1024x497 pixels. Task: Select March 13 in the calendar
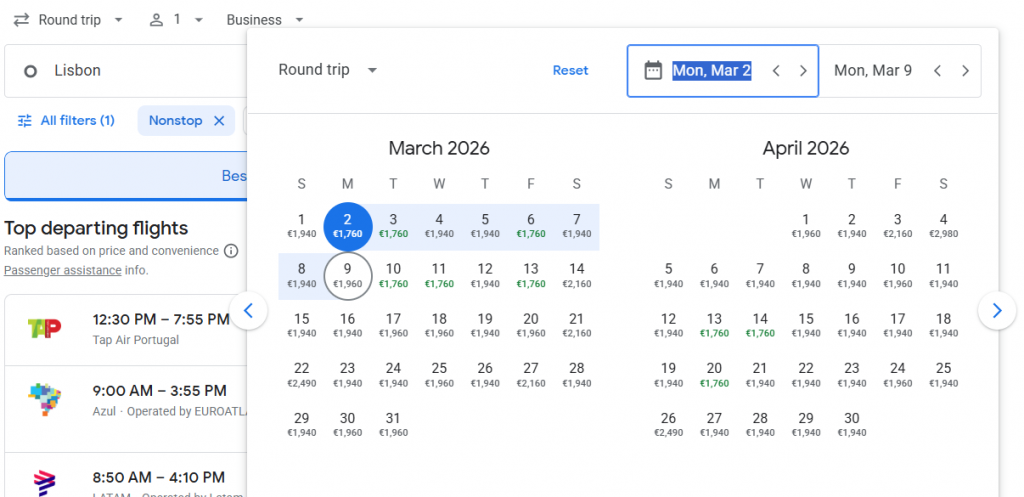point(530,276)
